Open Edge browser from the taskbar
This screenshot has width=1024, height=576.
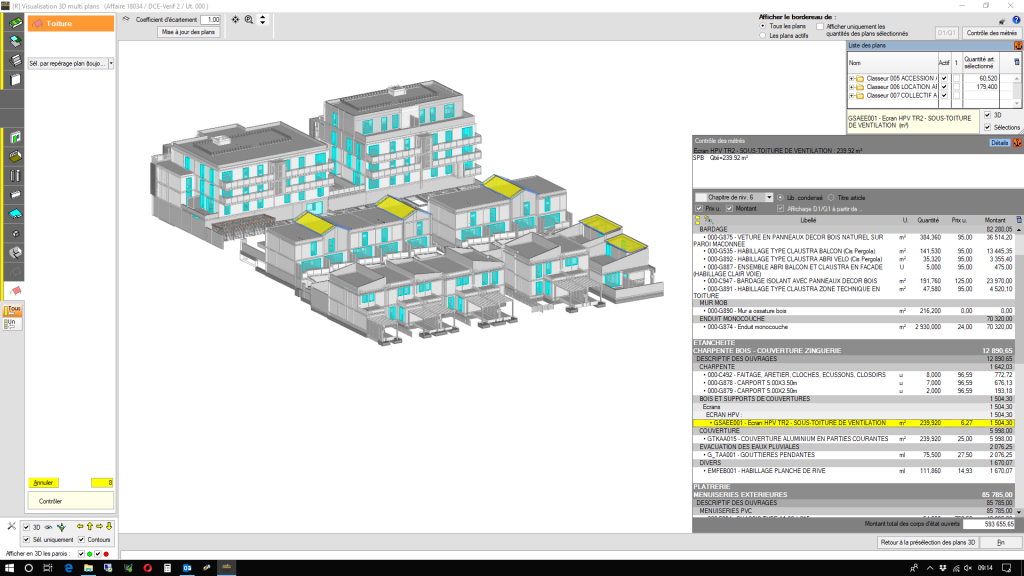tap(68, 568)
